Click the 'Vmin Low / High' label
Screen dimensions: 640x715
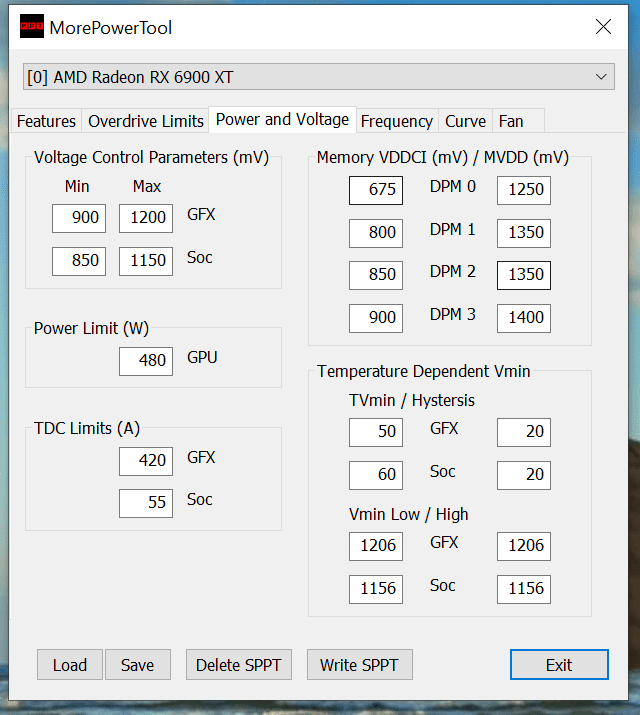click(x=408, y=515)
